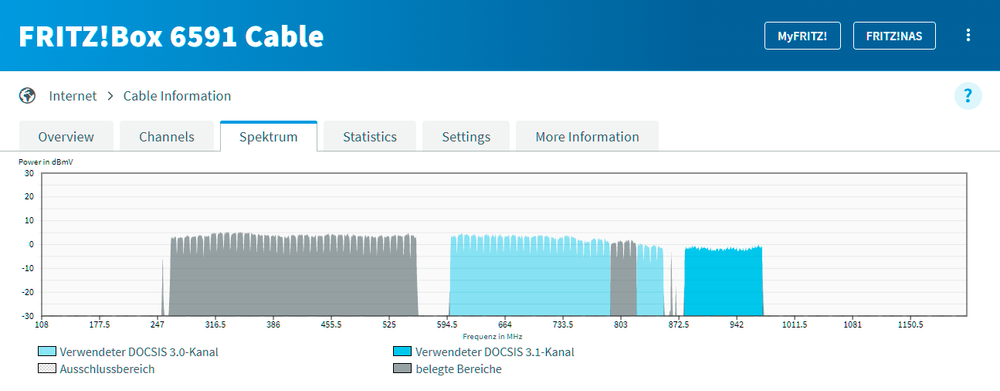Image resolution: width=1000 pixels, height=391 pixels.
Task: Click the 803 frequency axis value
Action: [621, 325]
